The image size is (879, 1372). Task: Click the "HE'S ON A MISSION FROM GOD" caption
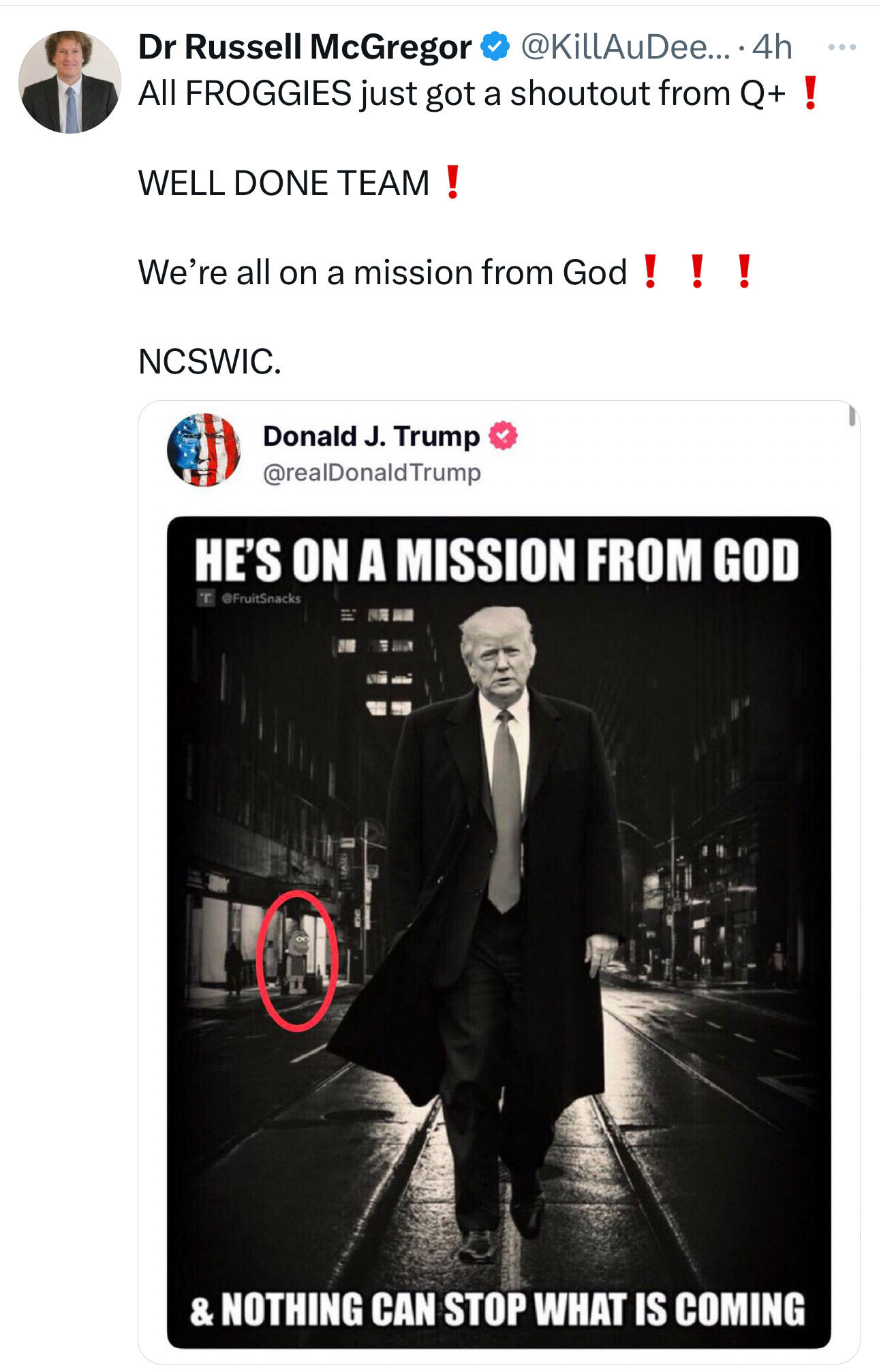497,560
